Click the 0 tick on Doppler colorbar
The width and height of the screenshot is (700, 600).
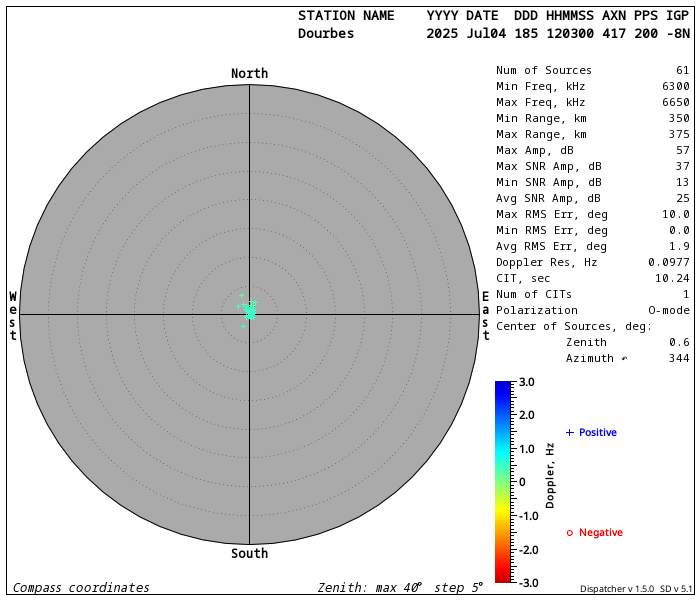(x=522, y=482)
